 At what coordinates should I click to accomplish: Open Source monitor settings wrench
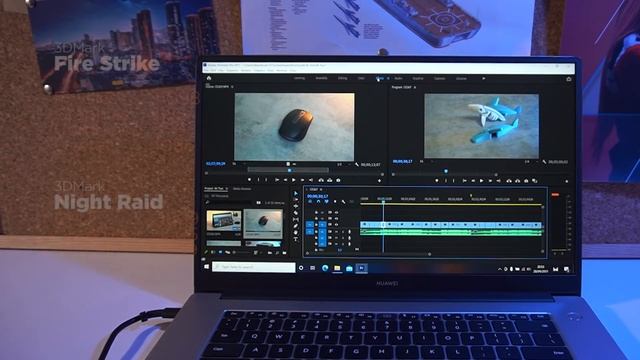tap(357, 164)
